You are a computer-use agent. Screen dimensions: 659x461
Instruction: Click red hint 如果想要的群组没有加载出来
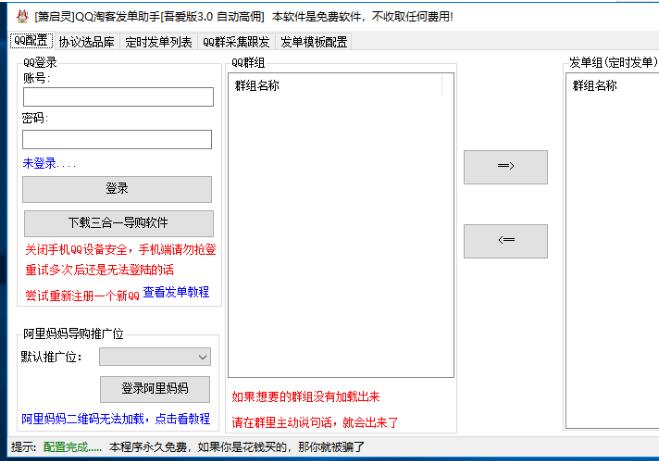[x=306, y=396]
